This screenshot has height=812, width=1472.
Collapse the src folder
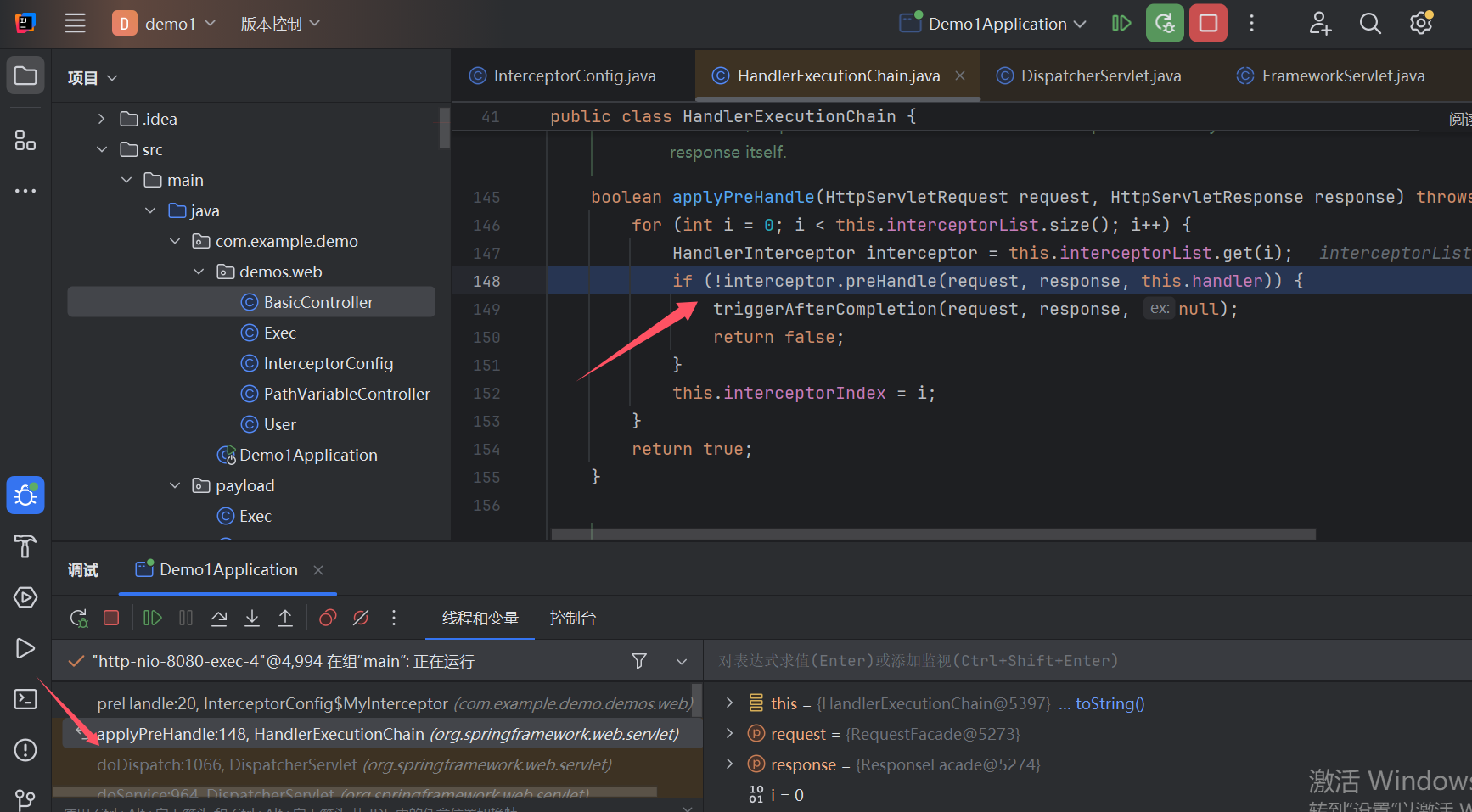coord(102,149)
